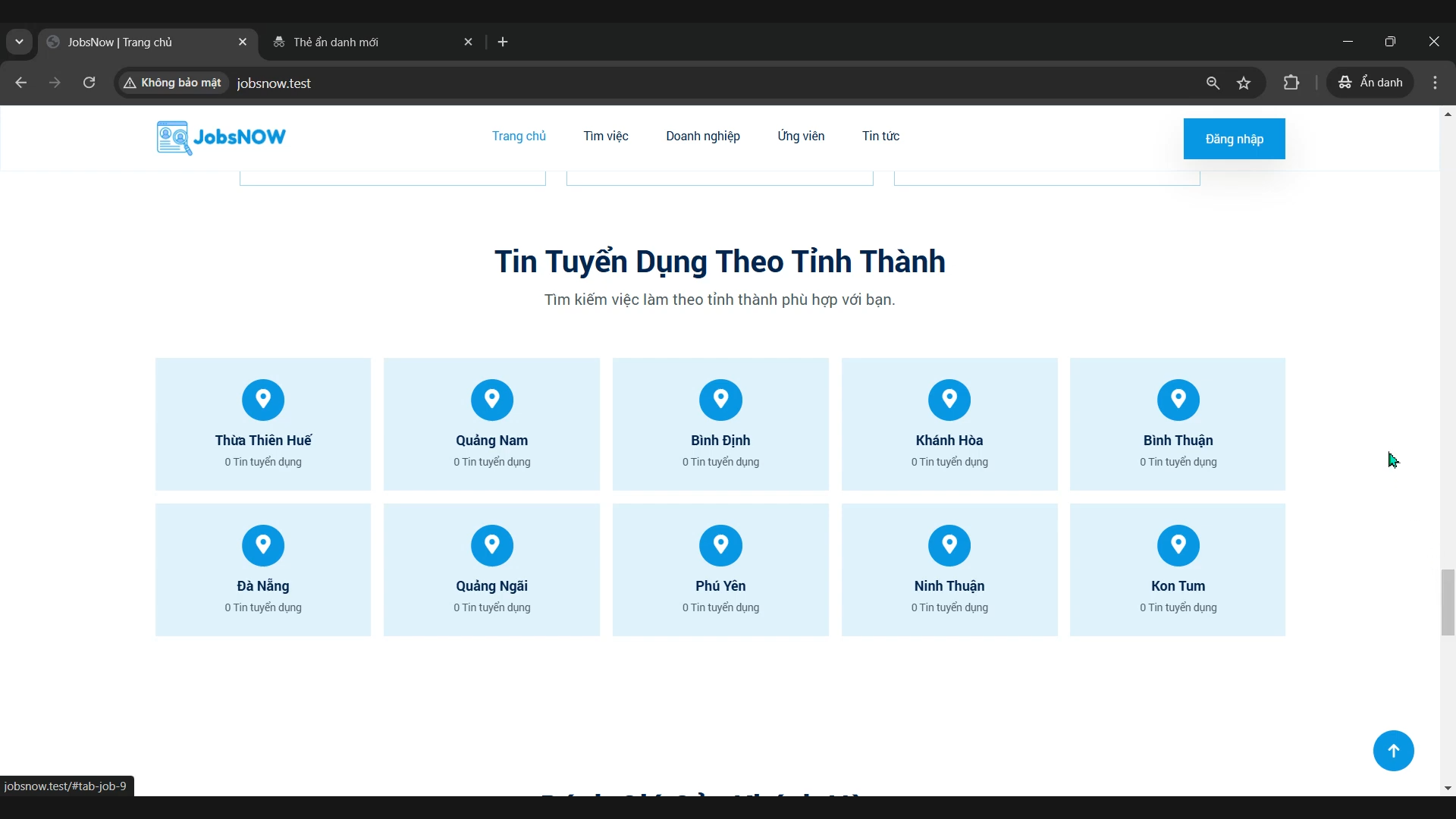1456x819 pixels.
Task: Click the Tìm kiếm việc làm theo tỉnh thành subtitle
Action: coord(720,300)
